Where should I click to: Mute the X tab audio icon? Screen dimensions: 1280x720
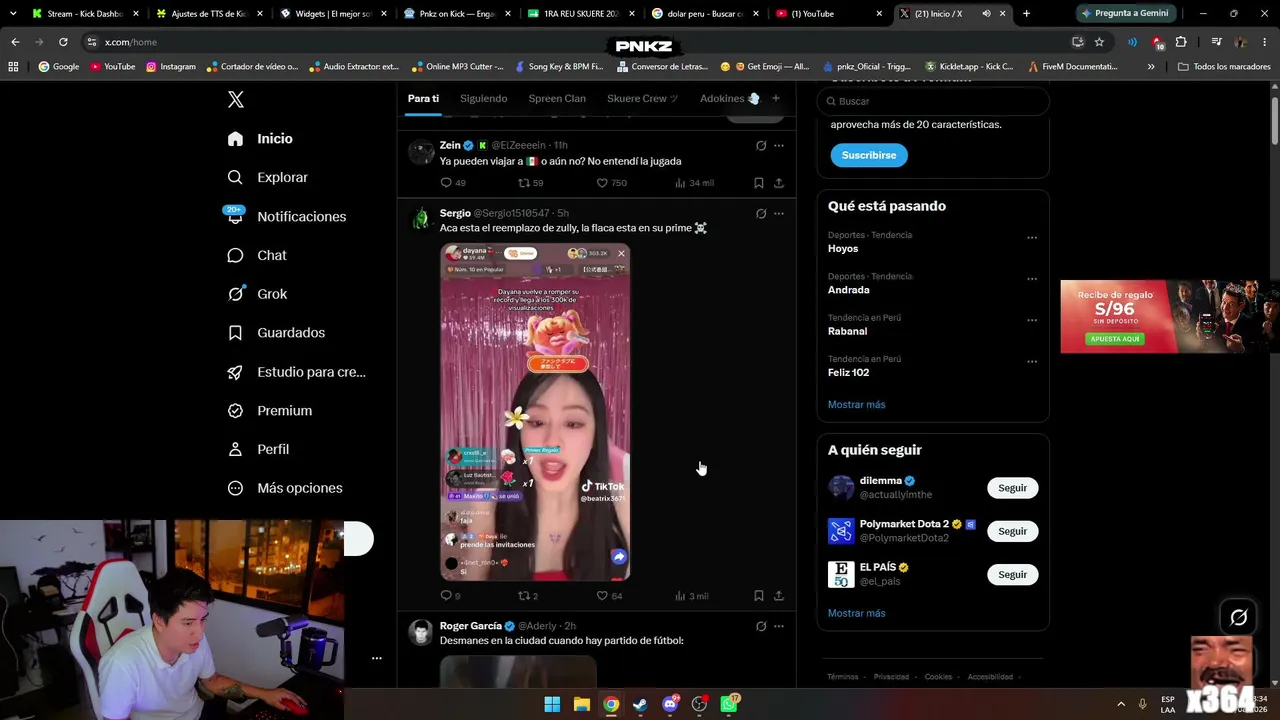(986, 14)
